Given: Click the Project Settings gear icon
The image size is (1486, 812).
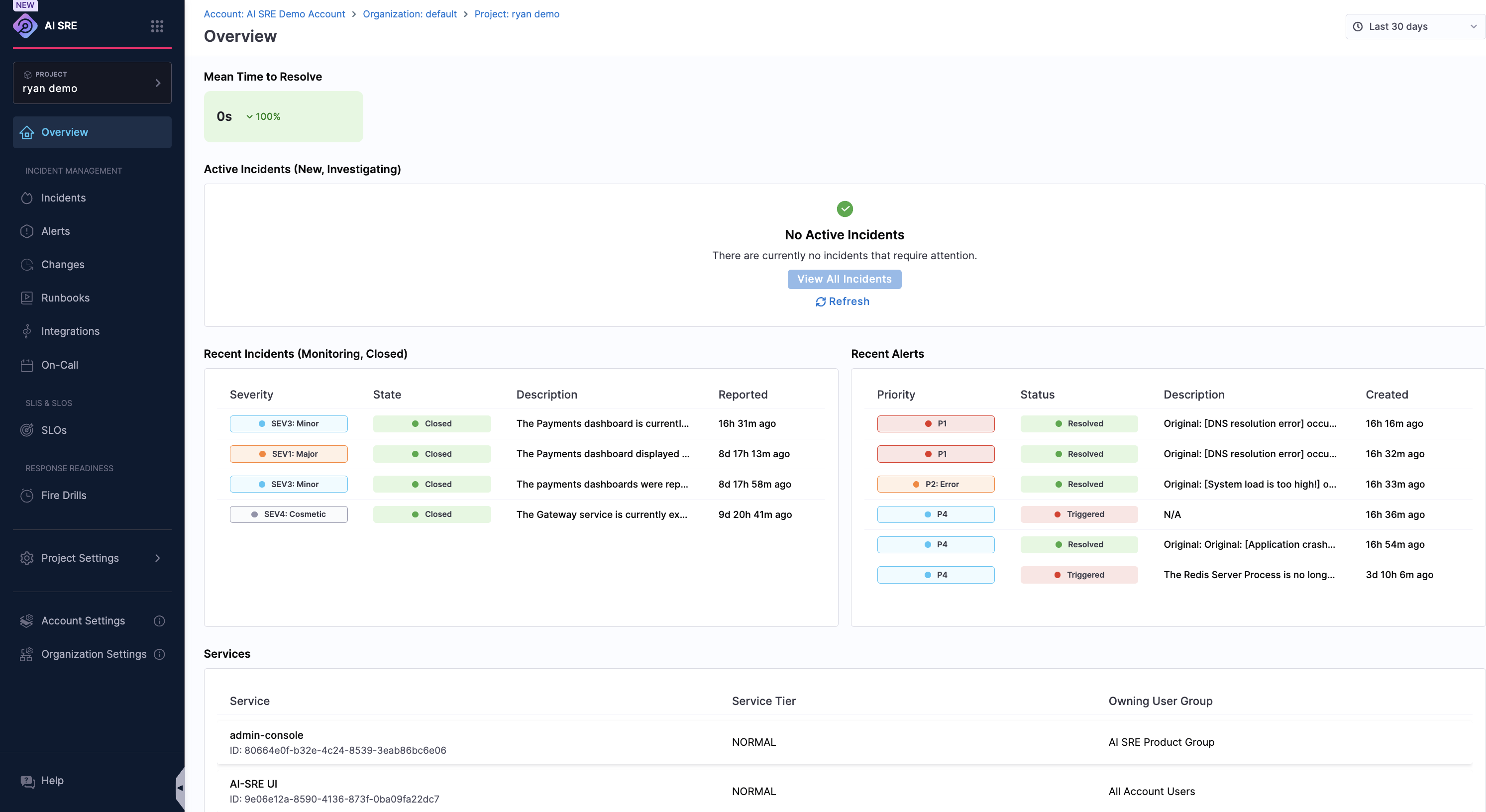Looking at the screenshot, I should 26,558.
